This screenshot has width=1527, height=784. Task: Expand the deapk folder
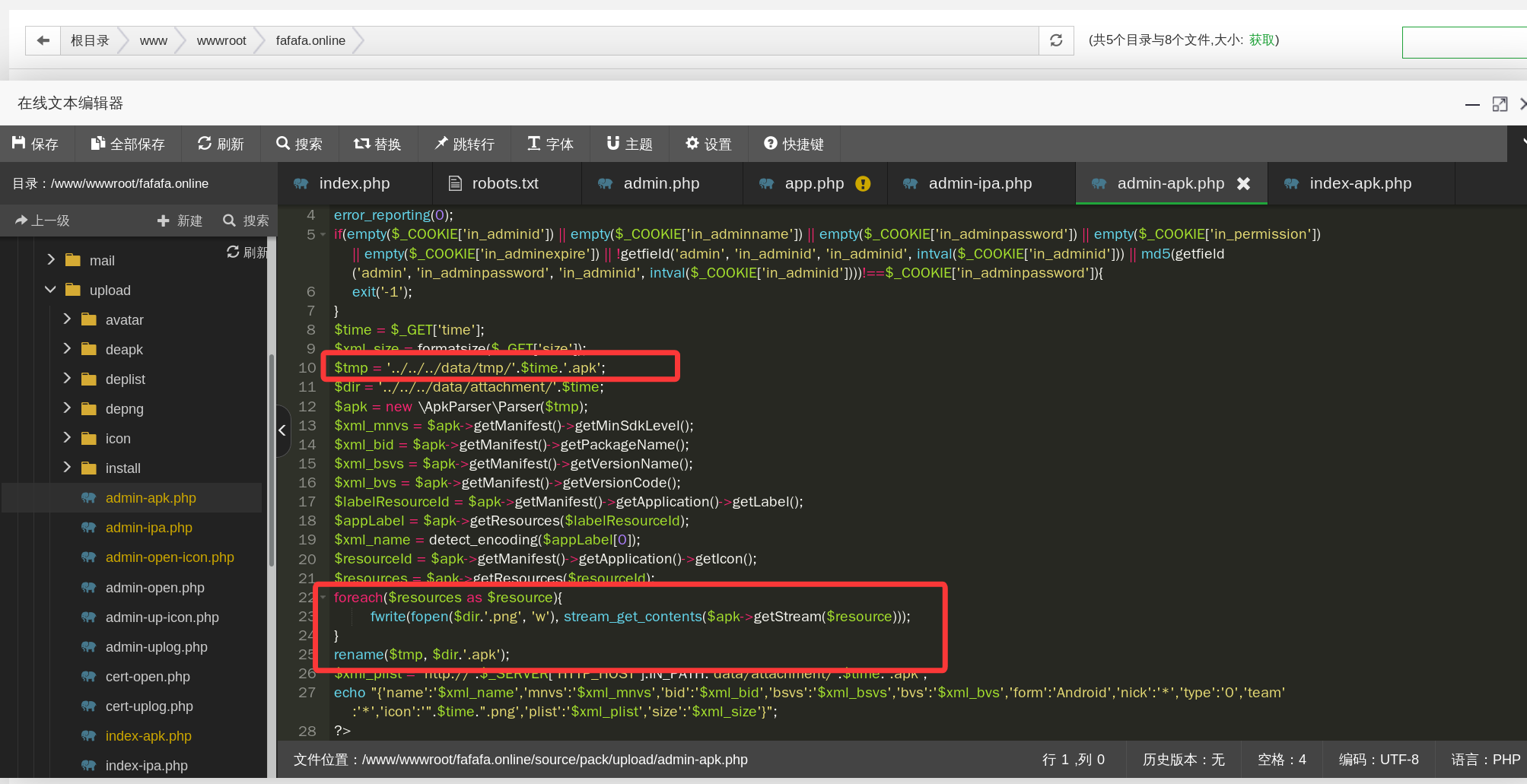click(x=67, y=349)
